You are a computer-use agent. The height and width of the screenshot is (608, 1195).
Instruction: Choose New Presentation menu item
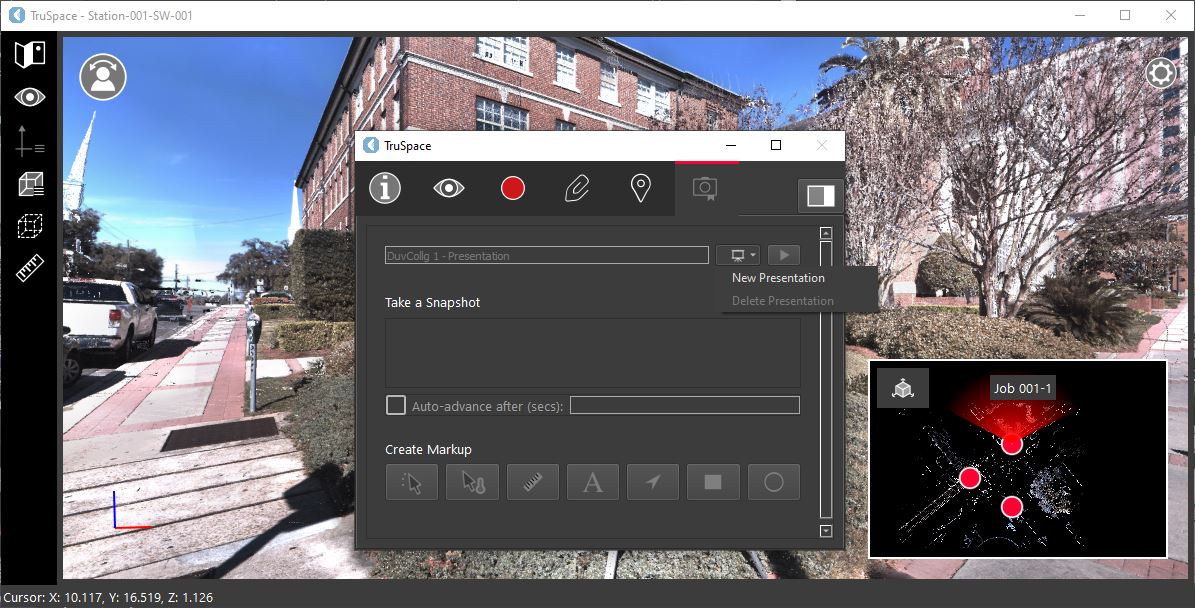pyautogui.click(x=778, y=278)
